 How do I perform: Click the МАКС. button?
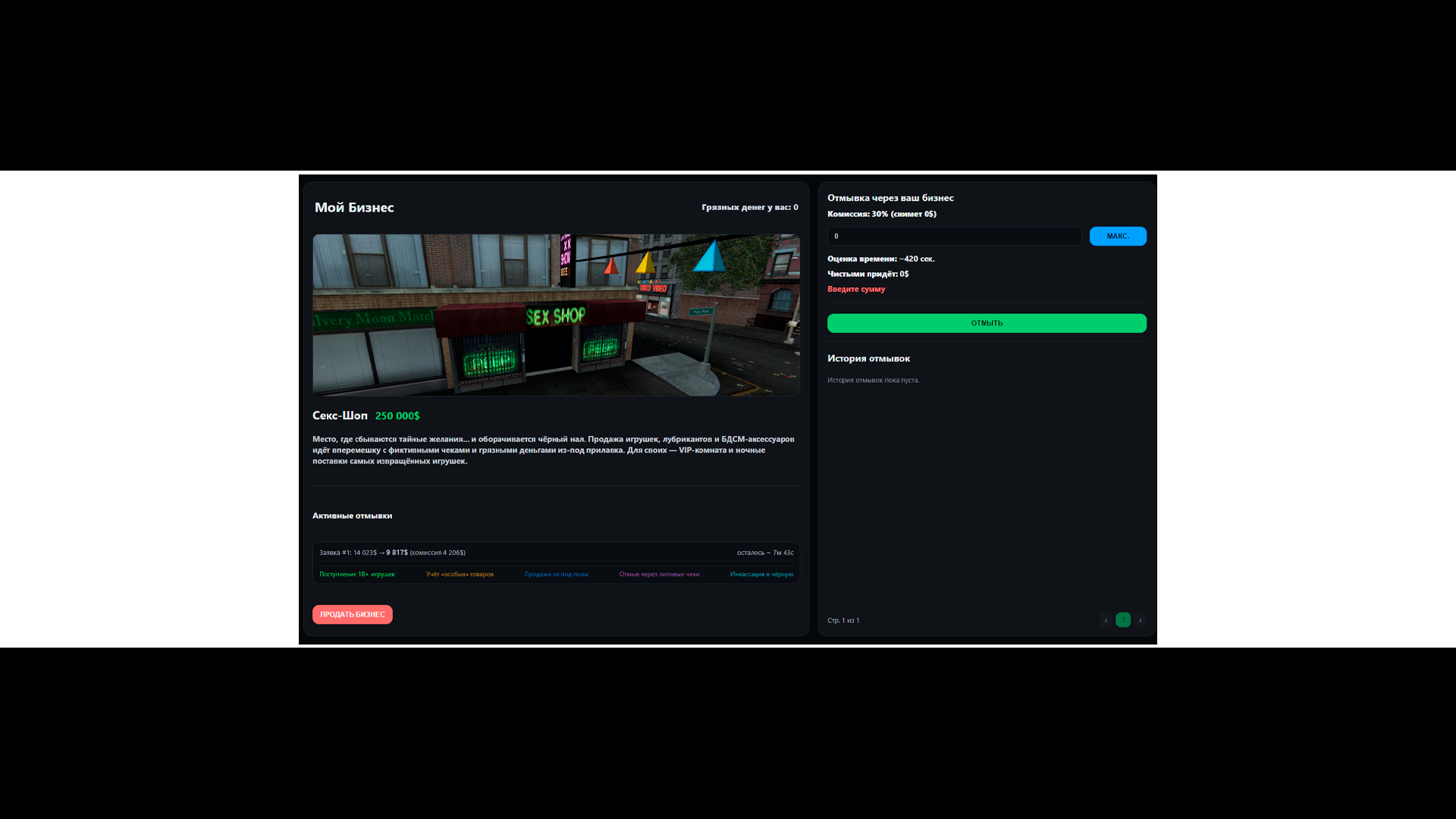pos(1118,237)
